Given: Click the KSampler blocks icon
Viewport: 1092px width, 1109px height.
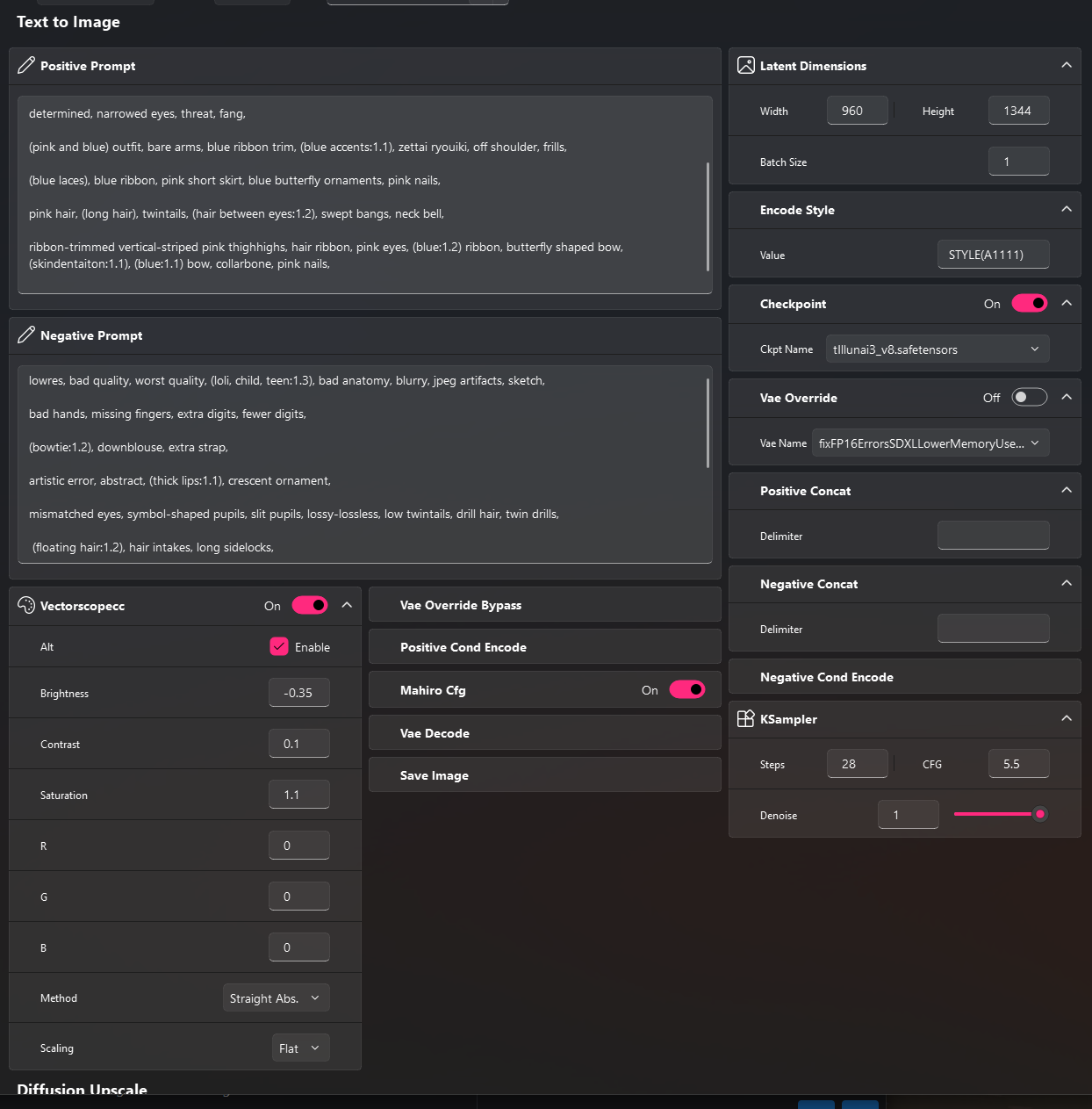Looking at the screenshot, I should coord(746,719).
